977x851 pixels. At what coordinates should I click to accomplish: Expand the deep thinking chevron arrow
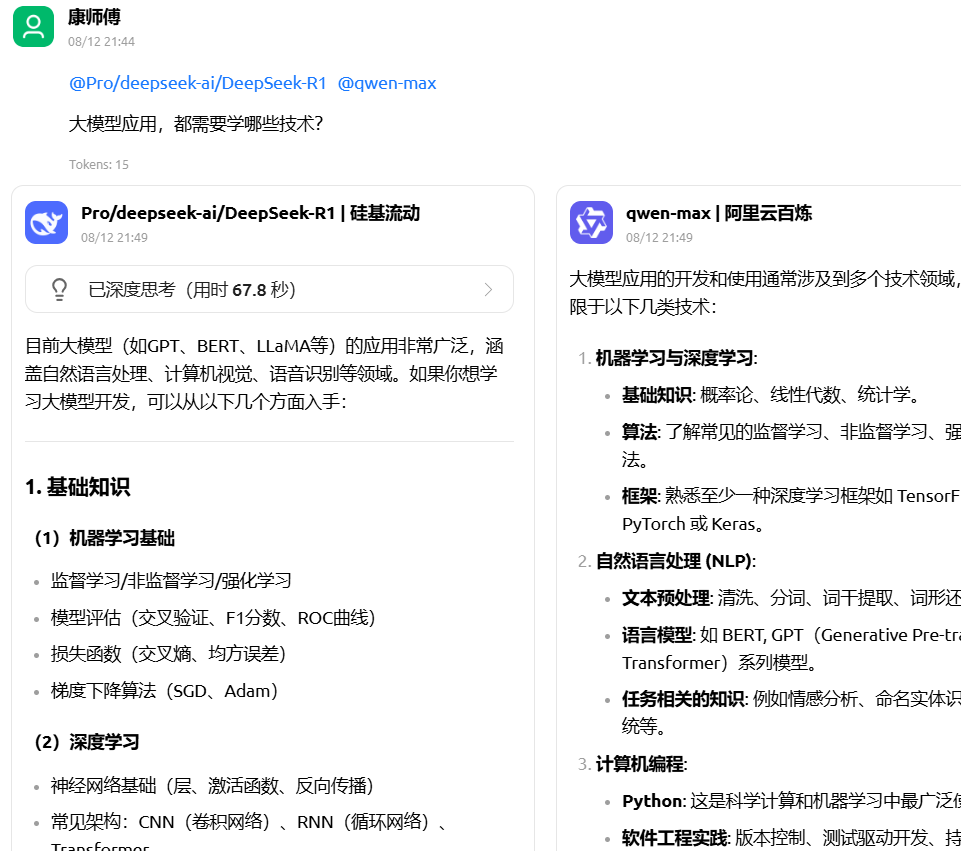pyautogui.click(x=488, y=290)
